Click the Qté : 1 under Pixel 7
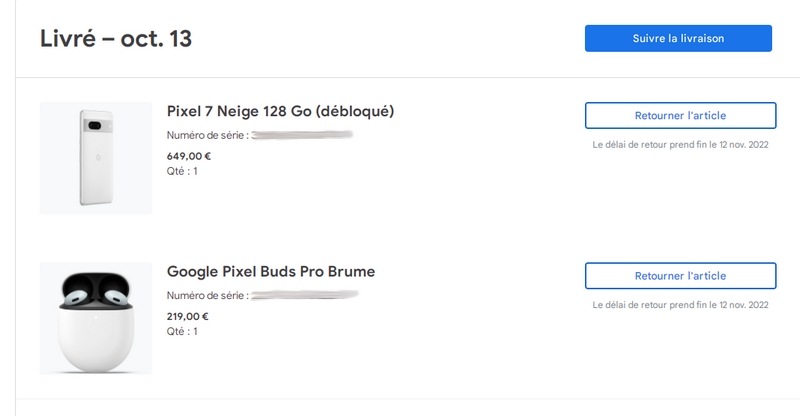 [x=182, y=171]
